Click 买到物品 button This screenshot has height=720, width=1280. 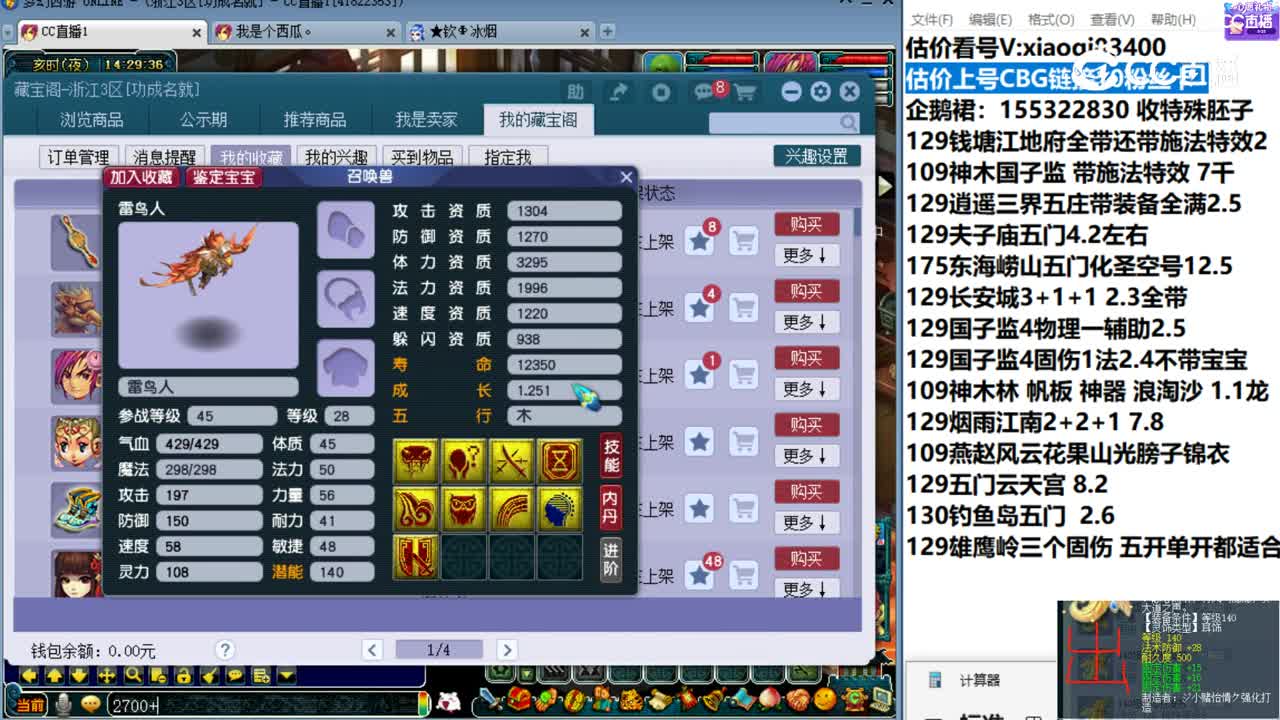click(422, 157)
